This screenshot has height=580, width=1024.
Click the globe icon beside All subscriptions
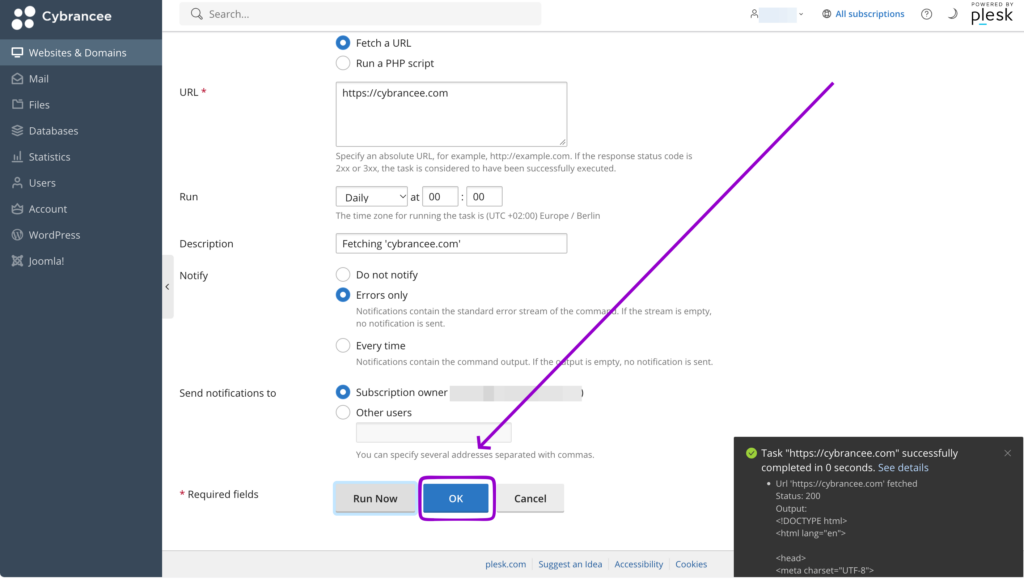pos(827,14)
